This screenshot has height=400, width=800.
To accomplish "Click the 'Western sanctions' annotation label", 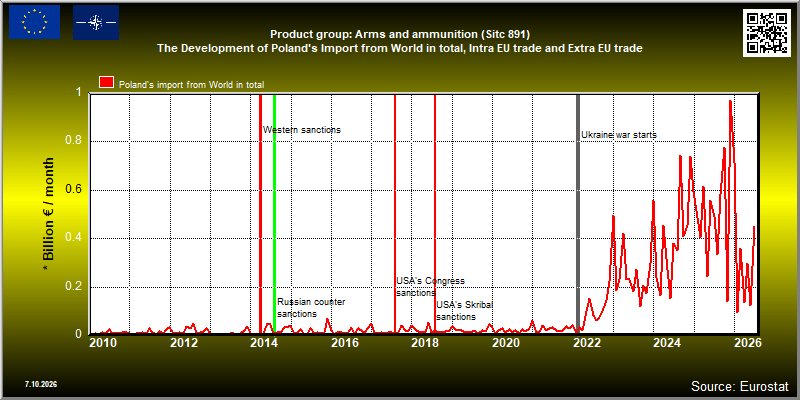I will [x=302, y=130].
